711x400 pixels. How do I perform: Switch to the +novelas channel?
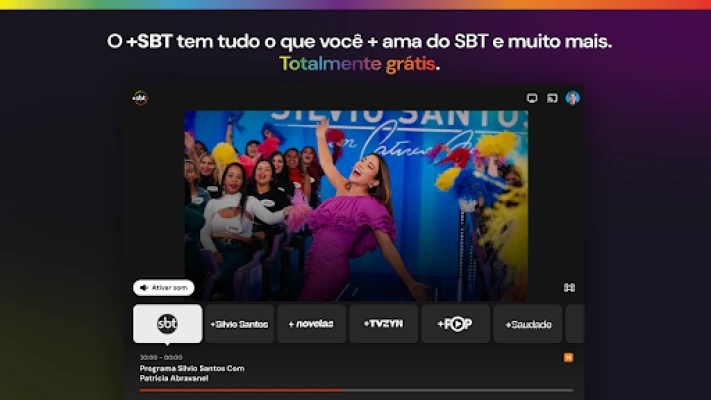312,324
